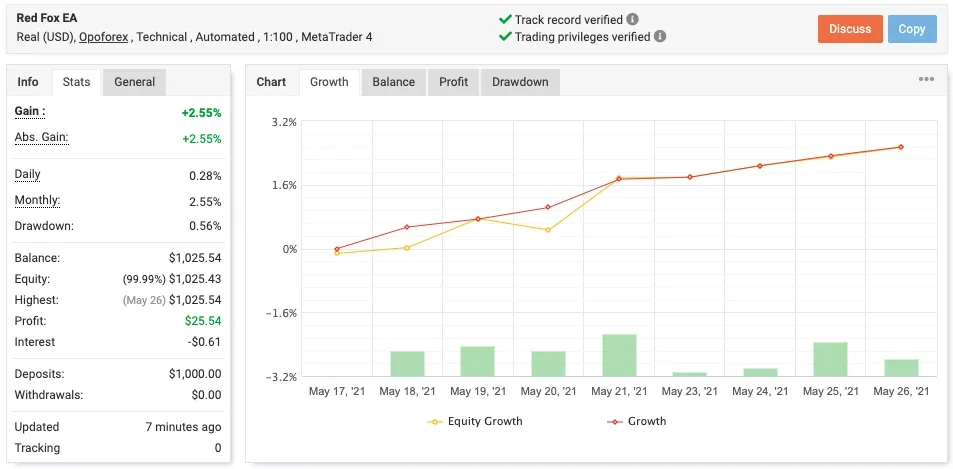Click the Track record verified checkmark icon
The height and width of the screenshot is (469, 953).
[505, 19]
